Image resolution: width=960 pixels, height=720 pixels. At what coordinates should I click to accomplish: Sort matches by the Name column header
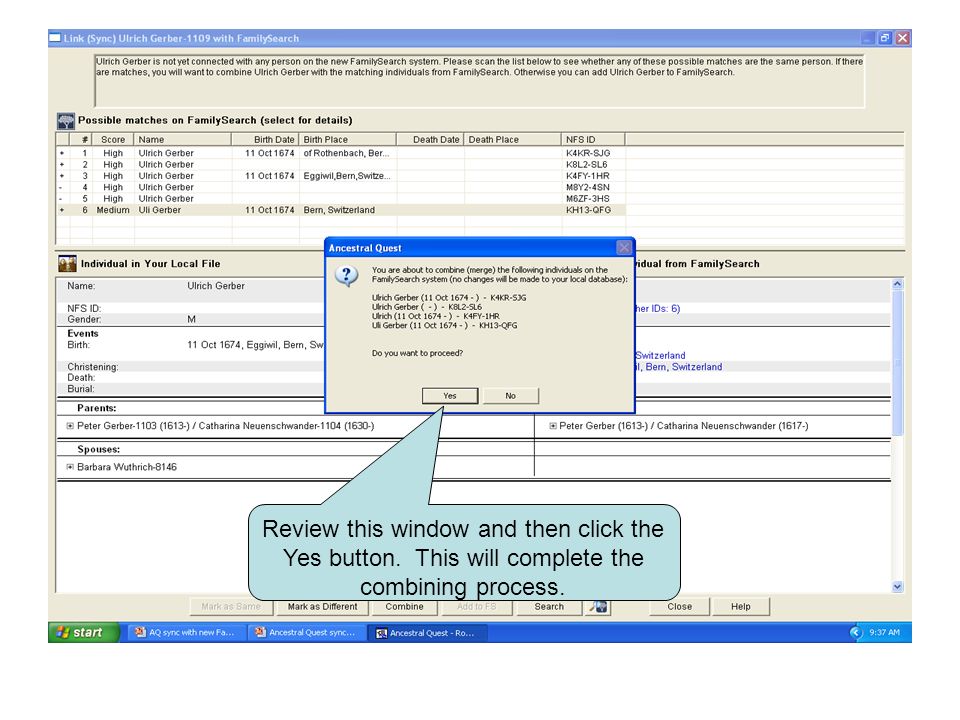pyautogui.click(x=182, y=140)
